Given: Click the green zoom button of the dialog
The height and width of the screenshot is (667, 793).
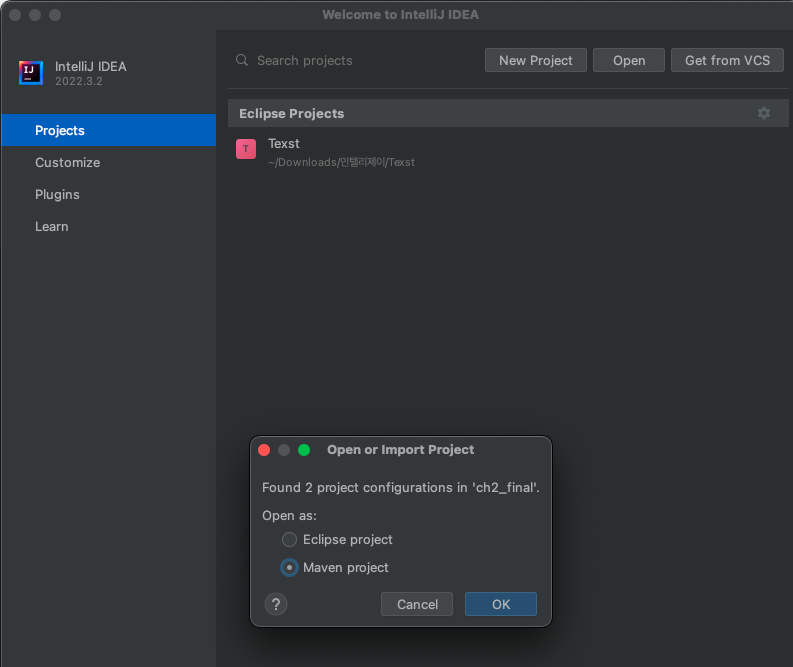Looking at the screenshot, I should (304, 450).
